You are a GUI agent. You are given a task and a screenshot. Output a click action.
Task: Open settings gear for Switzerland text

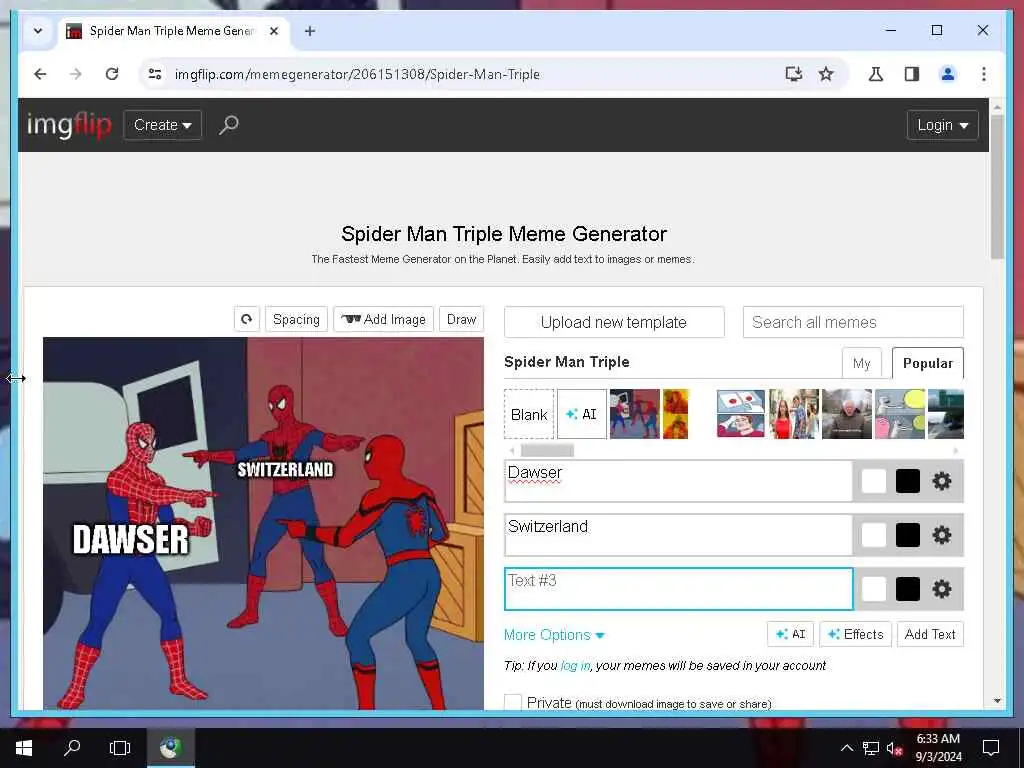pos(941,536)
